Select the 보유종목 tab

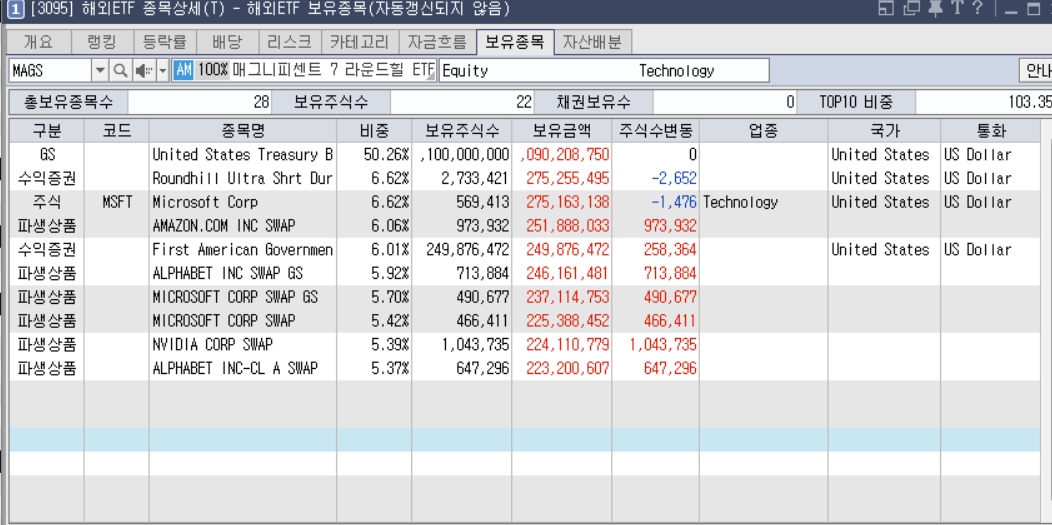(515, 42)
